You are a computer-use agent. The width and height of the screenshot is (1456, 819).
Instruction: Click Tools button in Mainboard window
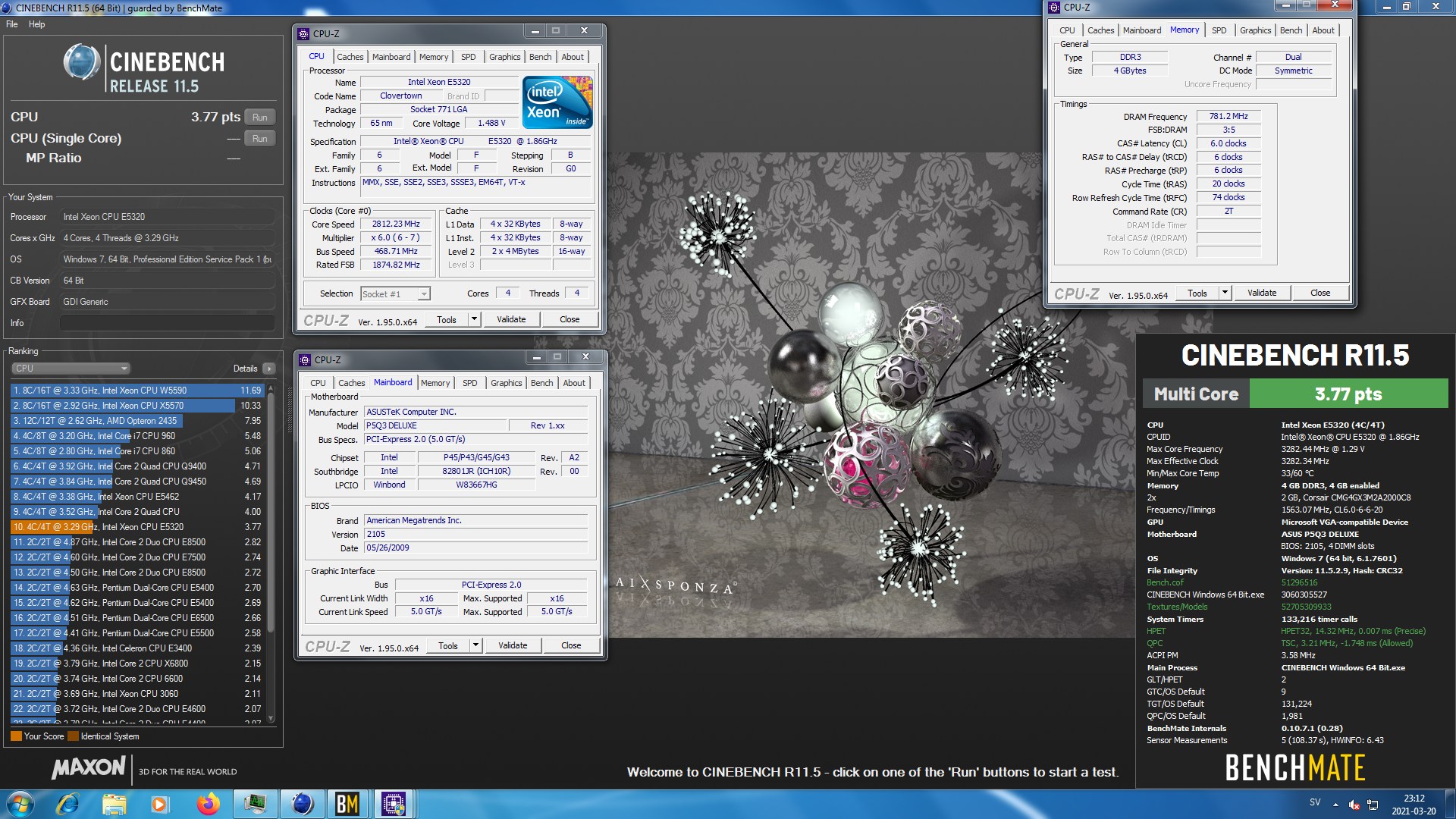coord(447,645)
